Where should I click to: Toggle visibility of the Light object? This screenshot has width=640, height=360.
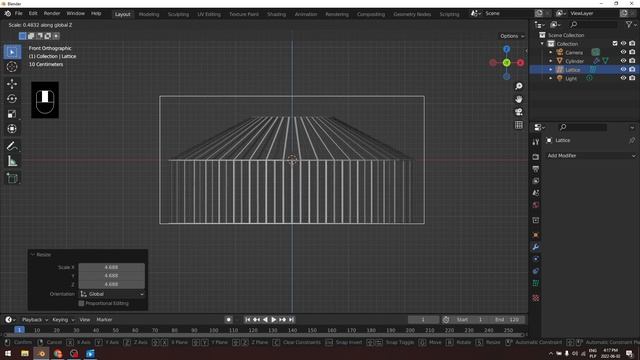pos(623,78)
